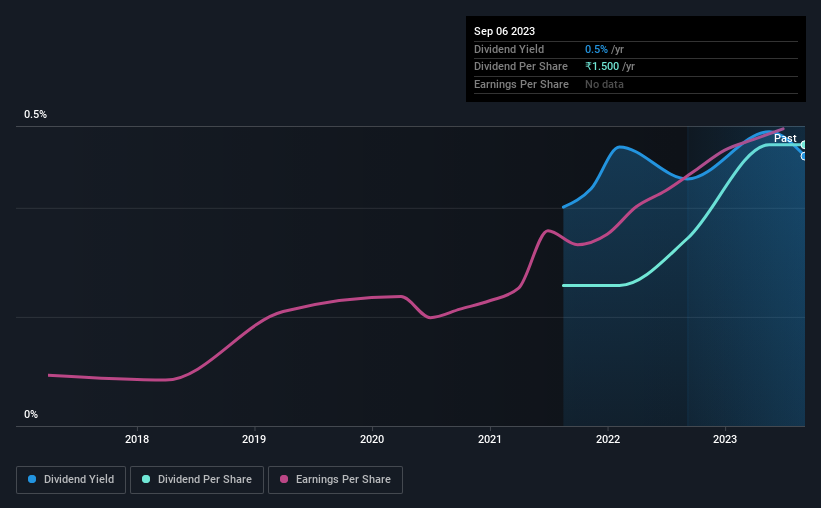
Task: Toggle the Dividend Per Share legend button
Action: 197,480
